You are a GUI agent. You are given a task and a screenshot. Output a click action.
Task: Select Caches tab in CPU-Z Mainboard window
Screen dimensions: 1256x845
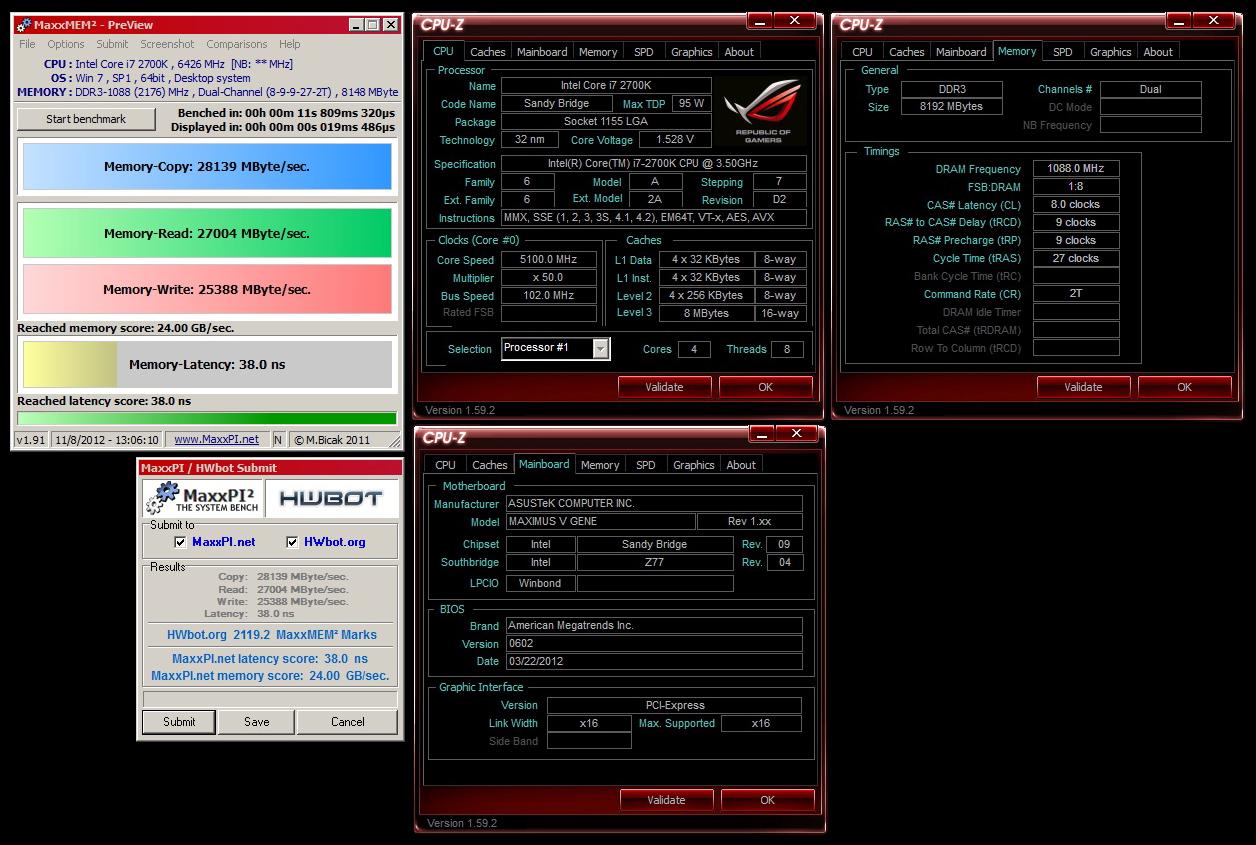pyautogui.click(x=490, y=465)
